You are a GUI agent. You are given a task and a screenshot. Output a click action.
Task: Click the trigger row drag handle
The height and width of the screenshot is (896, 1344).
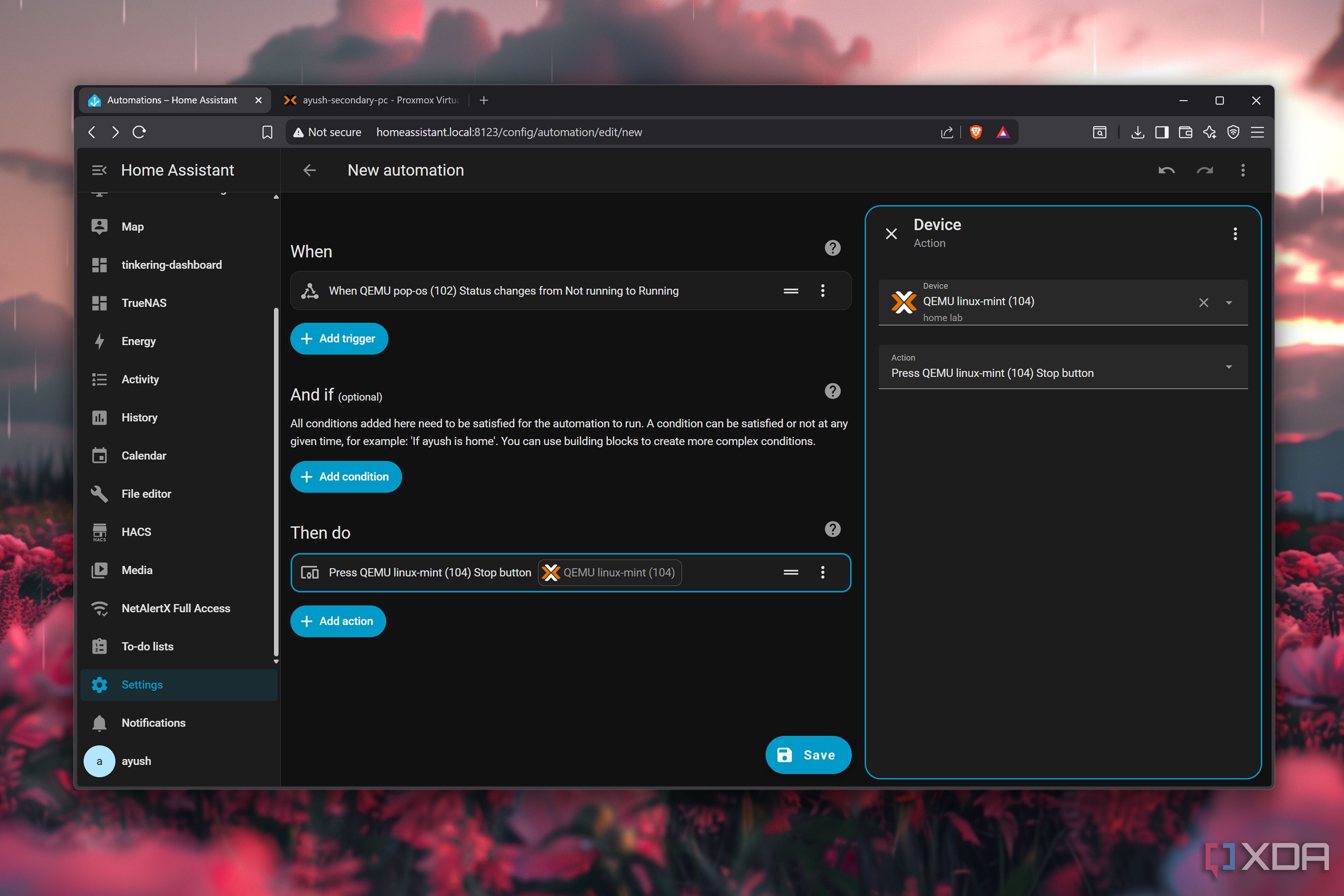791,291
